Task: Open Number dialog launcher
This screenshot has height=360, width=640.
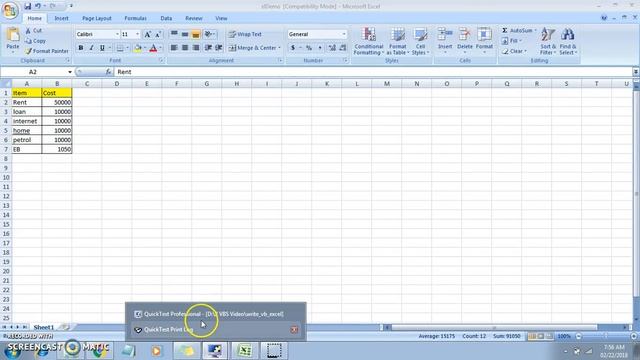Action: (345, 60)
